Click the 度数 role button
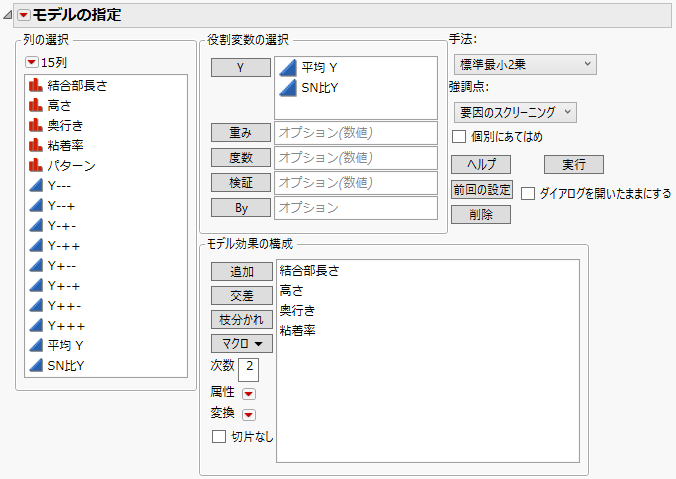This screenshot has height=479, width=676. click(241, 158)
